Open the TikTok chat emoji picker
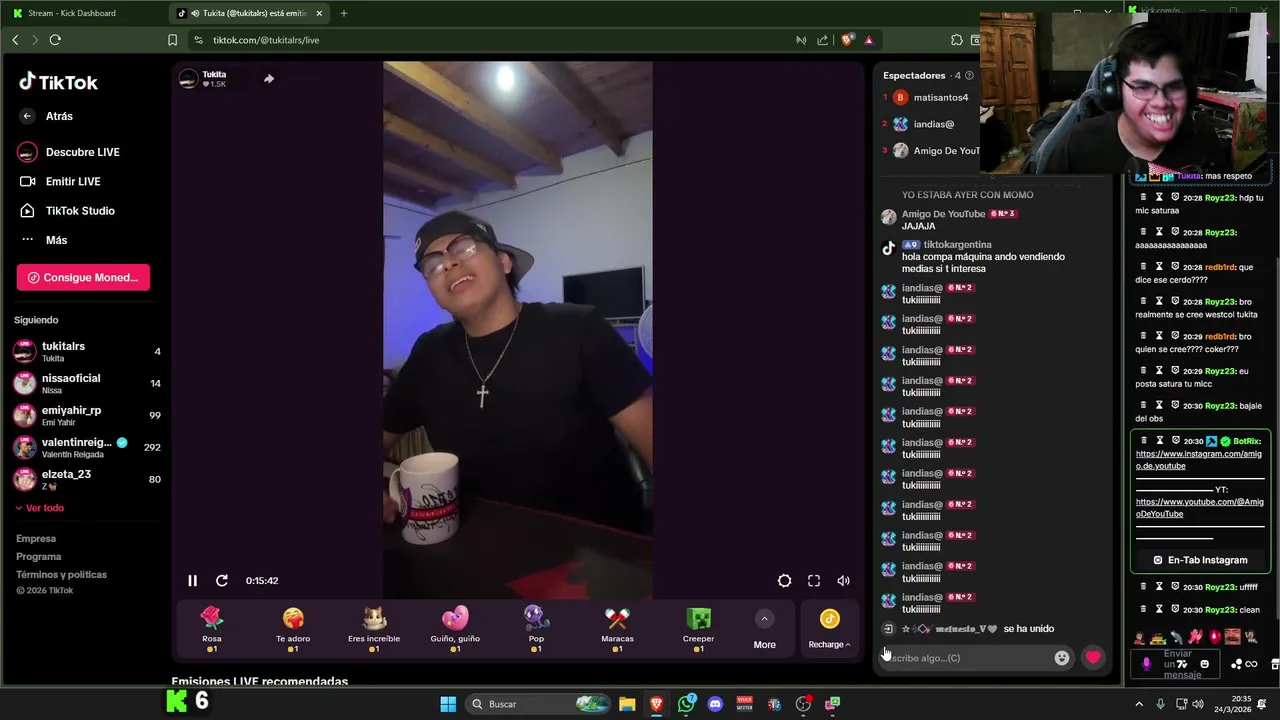The height and width of the screenshot is (720, 1280). [x=1061, y=658]
